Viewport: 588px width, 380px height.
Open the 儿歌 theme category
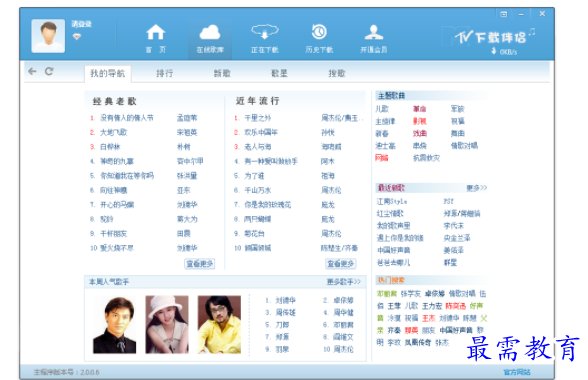point(382,109)
